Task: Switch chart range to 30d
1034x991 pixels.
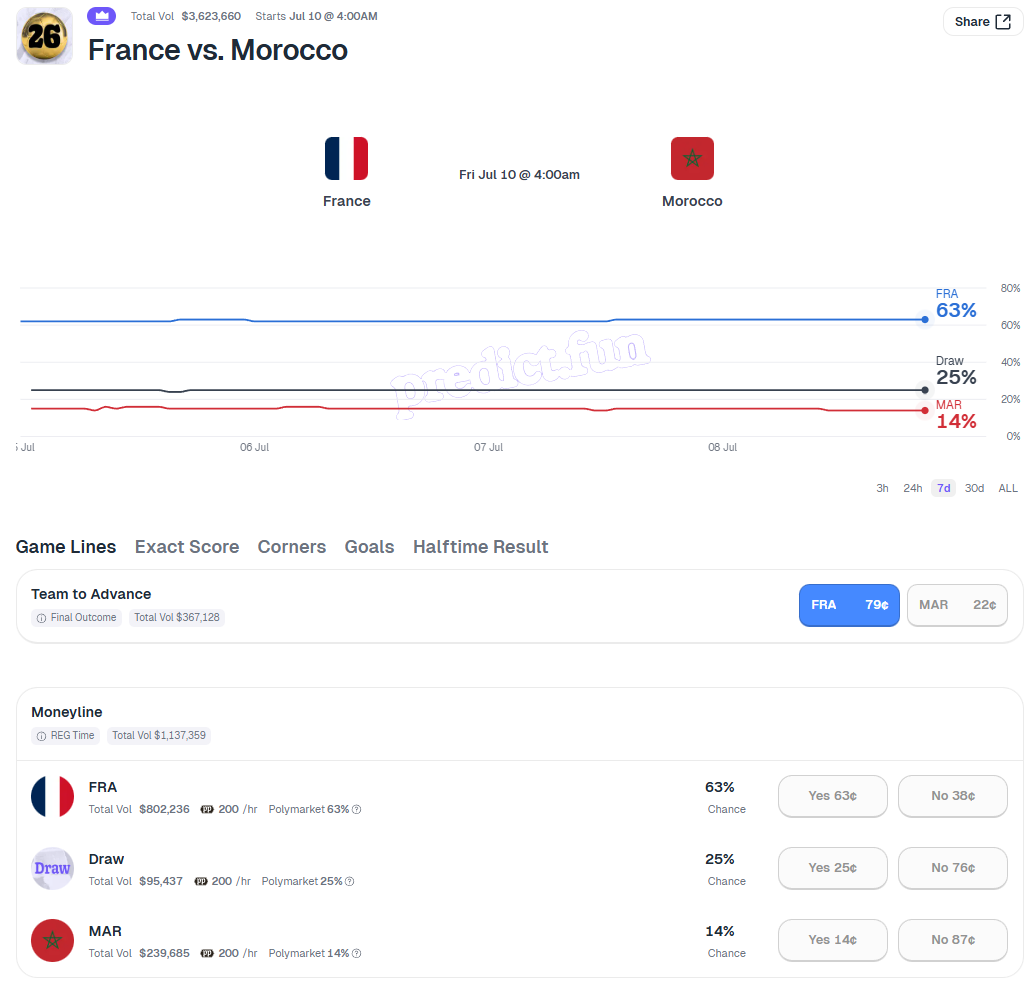Action: pos(974,488)
